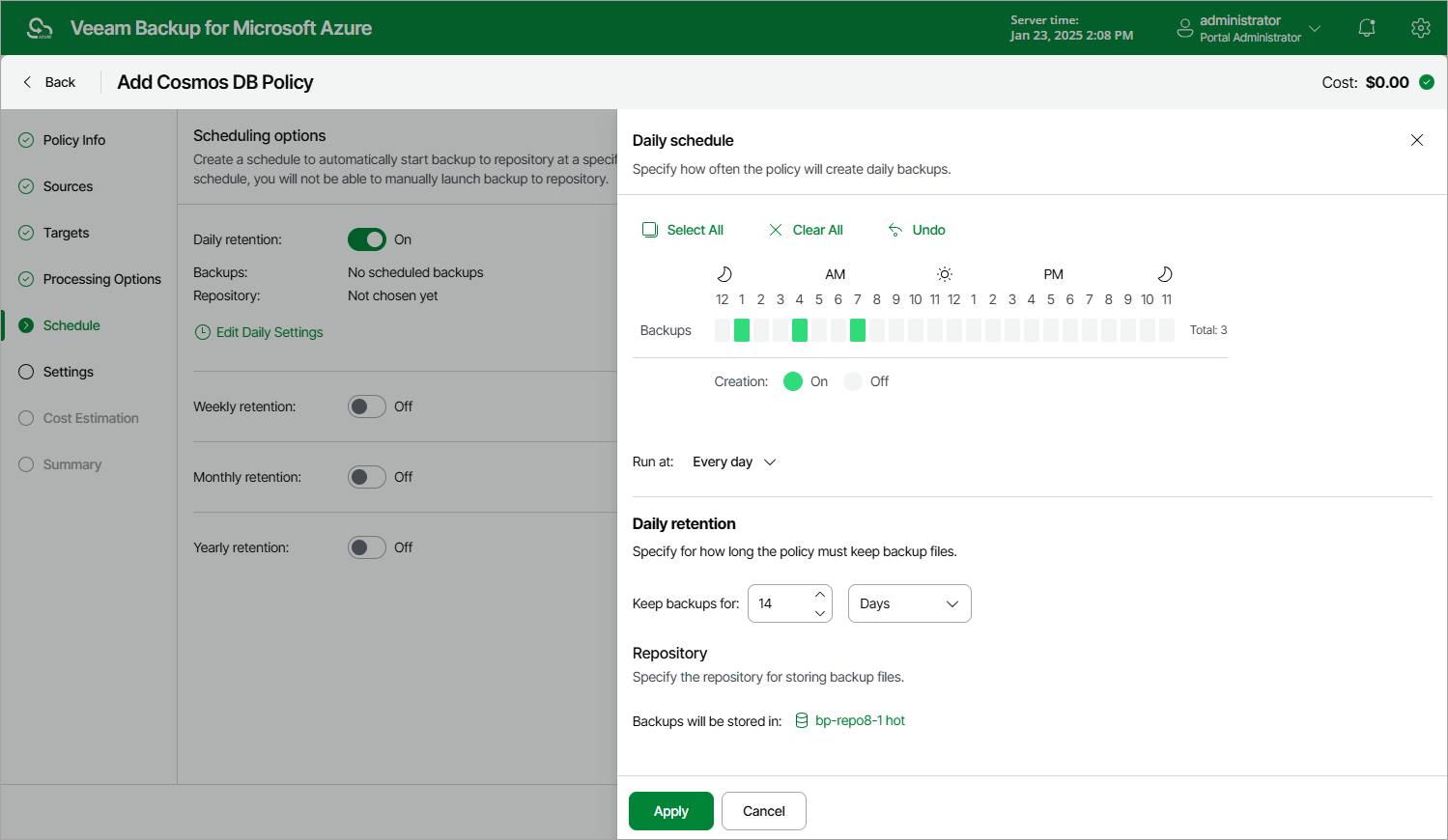
Task: Toggle the 1 AM backup hour cell
Action: coord(742,330)
